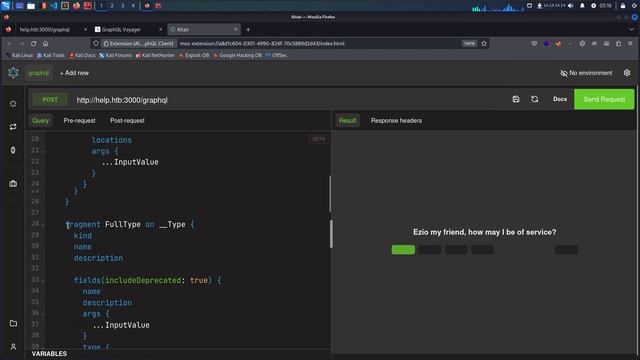
Task: Toggle the POST method selector
Action: click(x=50, y=100)
